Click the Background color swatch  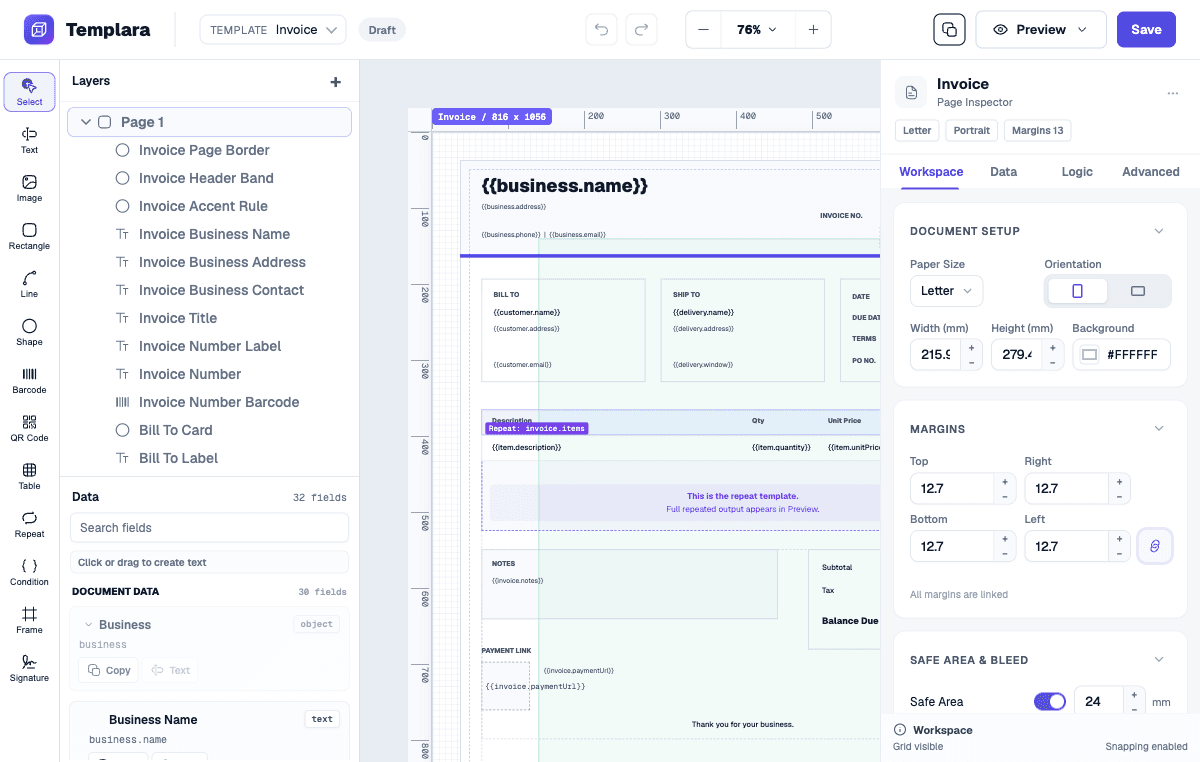point(1090,354)
